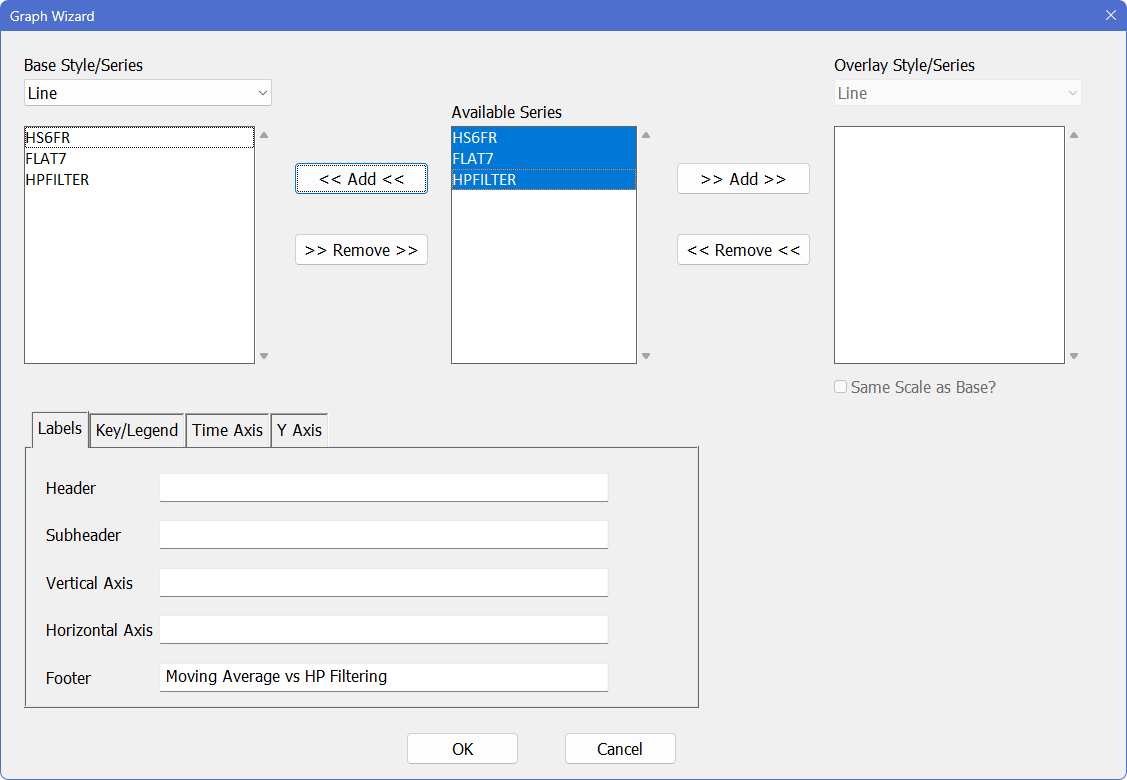1127x780 pixels.
Task: Switch to the Key/Legend tab
Action: pyautogui.click(x=137, y=430)
